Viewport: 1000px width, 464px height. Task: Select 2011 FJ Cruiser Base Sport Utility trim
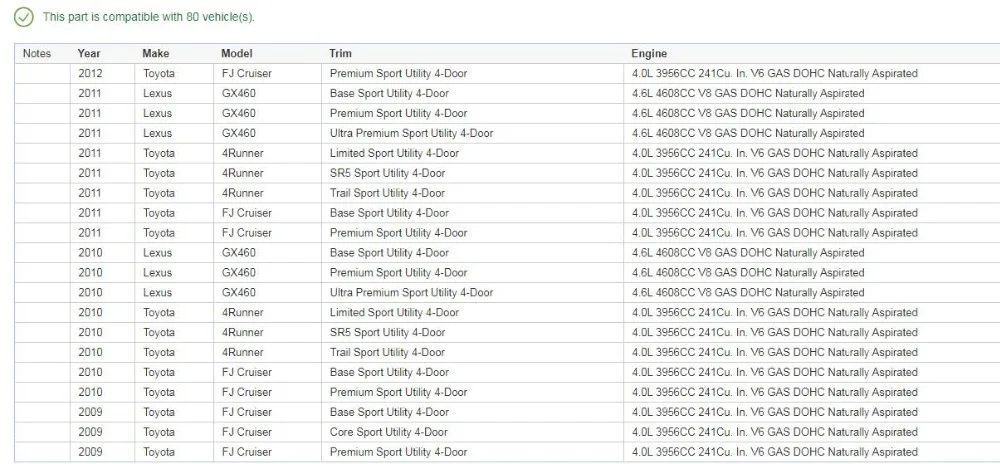[389, 213]
